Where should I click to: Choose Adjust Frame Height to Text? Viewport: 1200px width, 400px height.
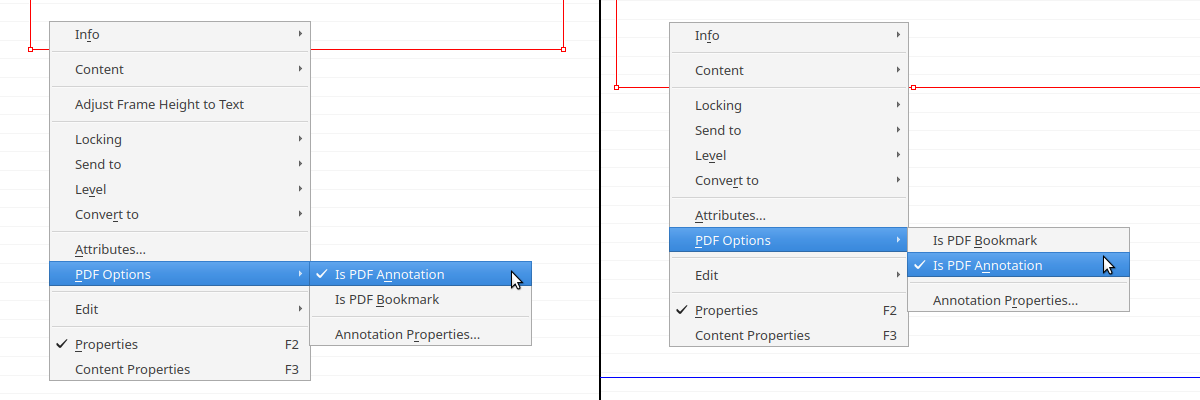(x=159, y=104)
